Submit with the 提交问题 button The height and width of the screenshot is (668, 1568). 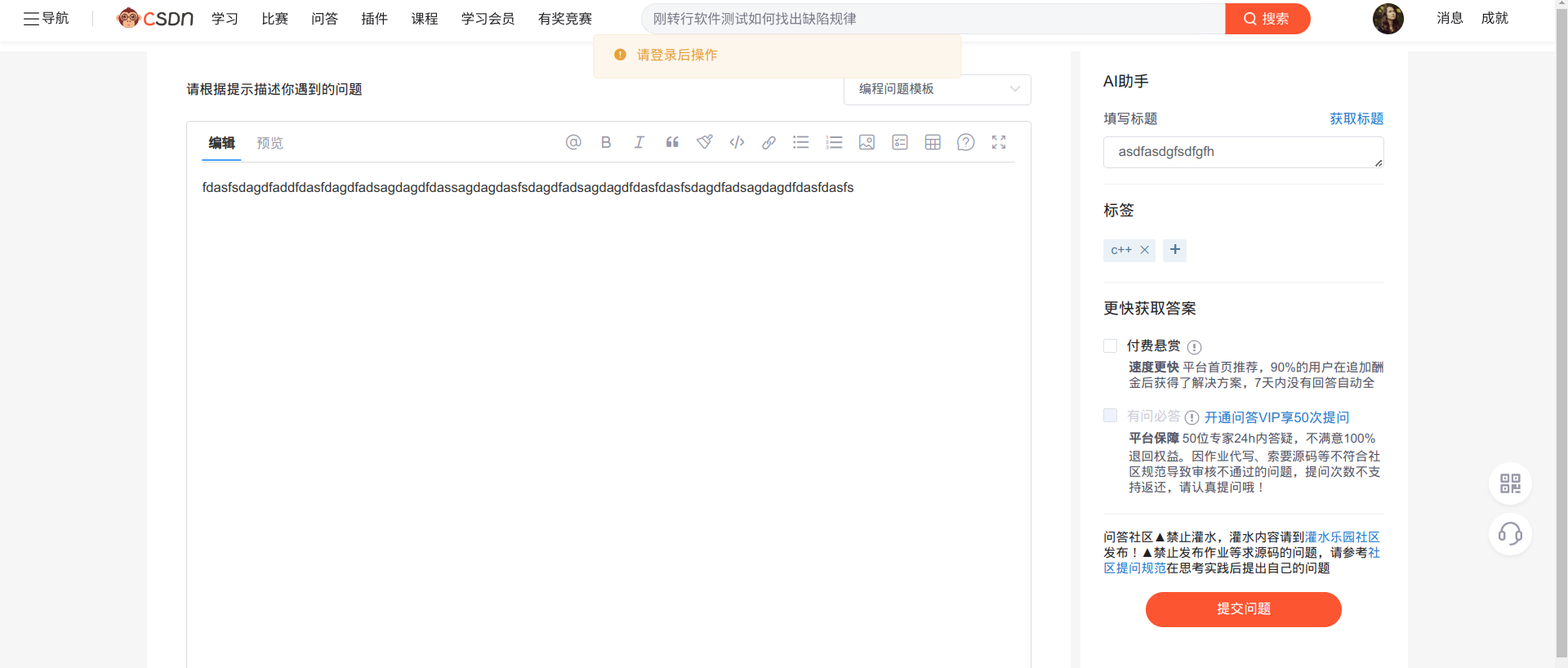tap(1243, 609)
